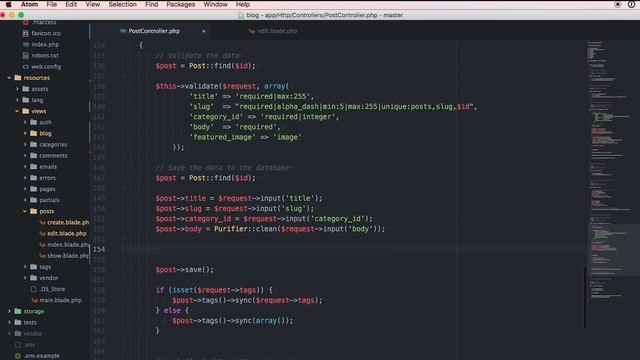
Task: Expand the emails folder arrow
Action: coord(25,167)
